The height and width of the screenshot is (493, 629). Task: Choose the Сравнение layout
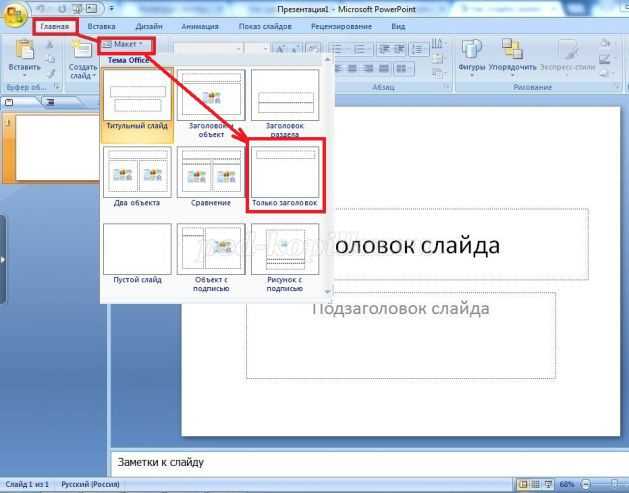point(211,177)
